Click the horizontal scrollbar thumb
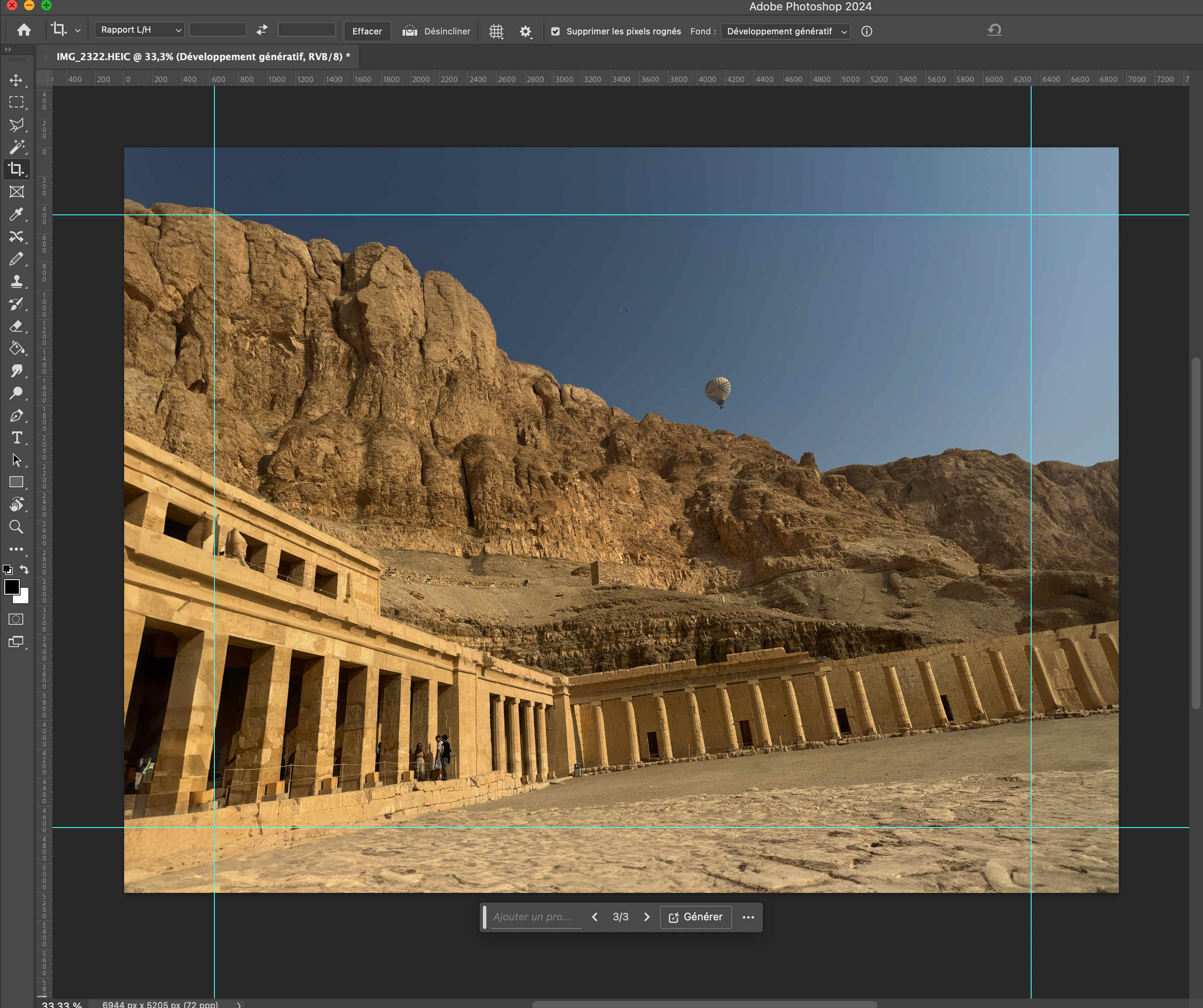Image resolution: width=1203 pixels, height=1008 pixels. click(x=705, y=1004)
